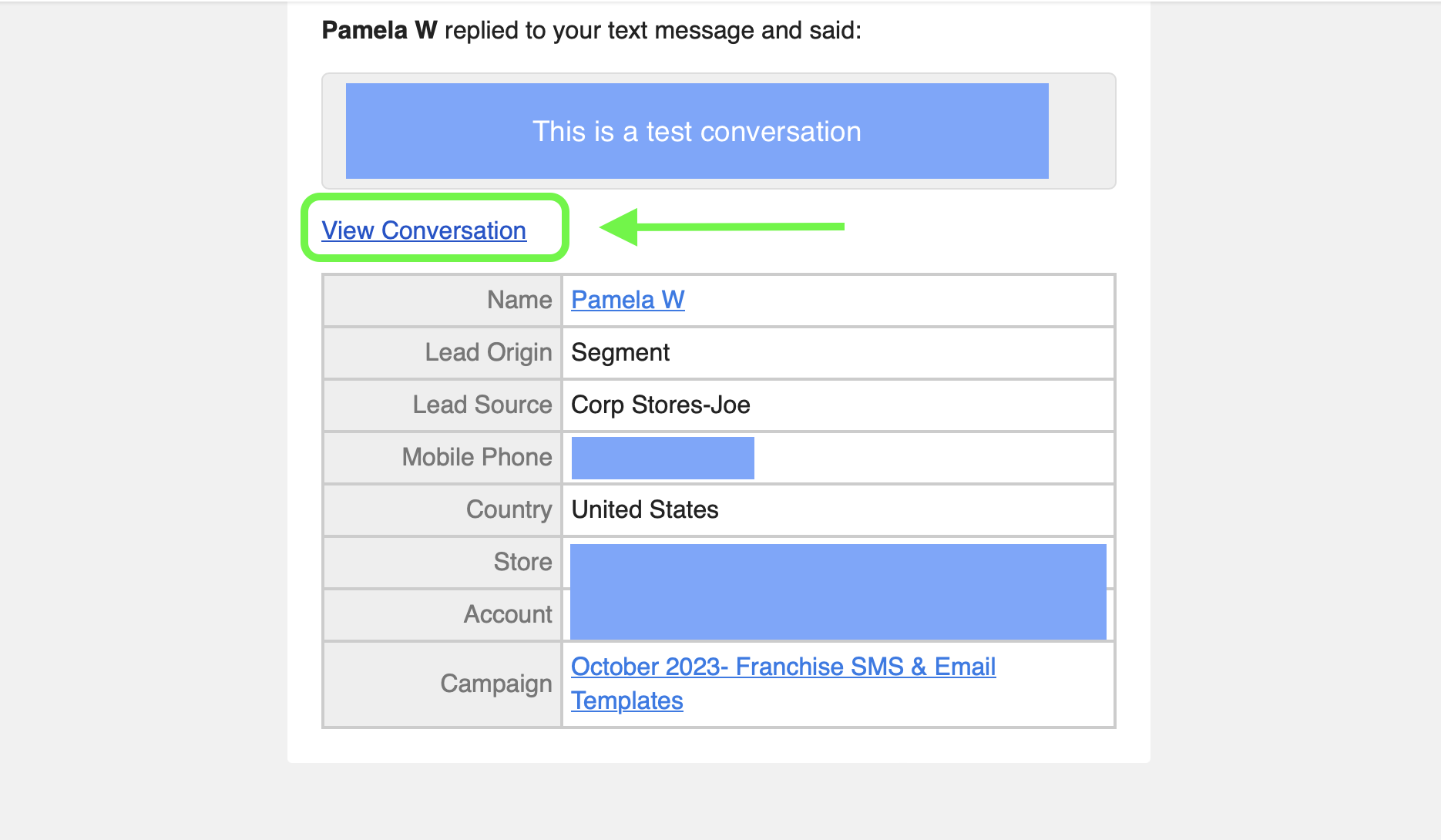1441x840 pixels.
Task: Click the redacted mobile phone number
Action: pyautogui.click(x=663, y=458)
